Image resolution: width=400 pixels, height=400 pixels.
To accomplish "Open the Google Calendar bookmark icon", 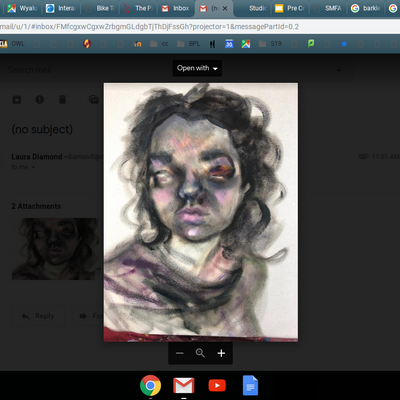I will tap(229, 44).
